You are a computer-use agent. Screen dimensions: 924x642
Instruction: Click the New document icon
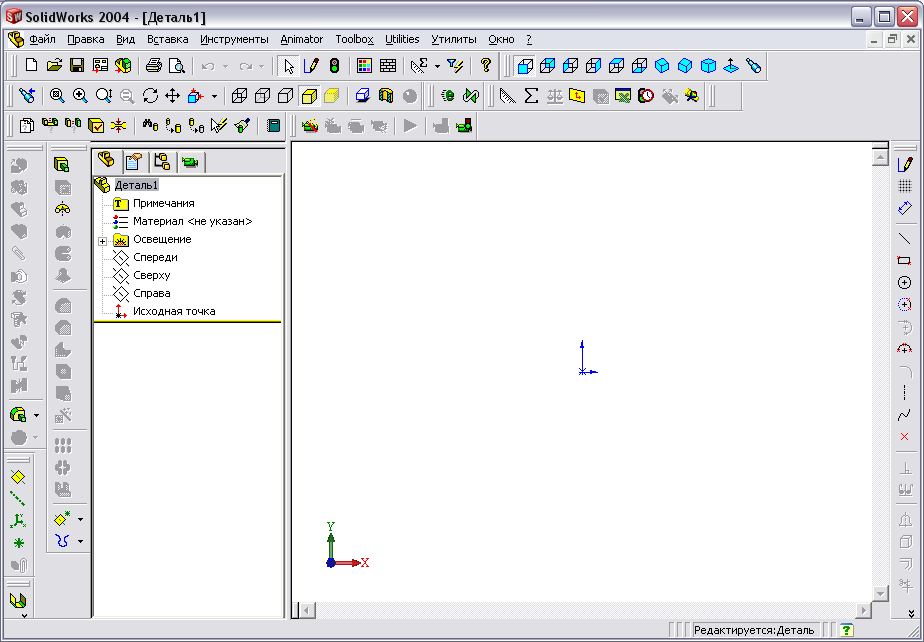pos(31,65)
